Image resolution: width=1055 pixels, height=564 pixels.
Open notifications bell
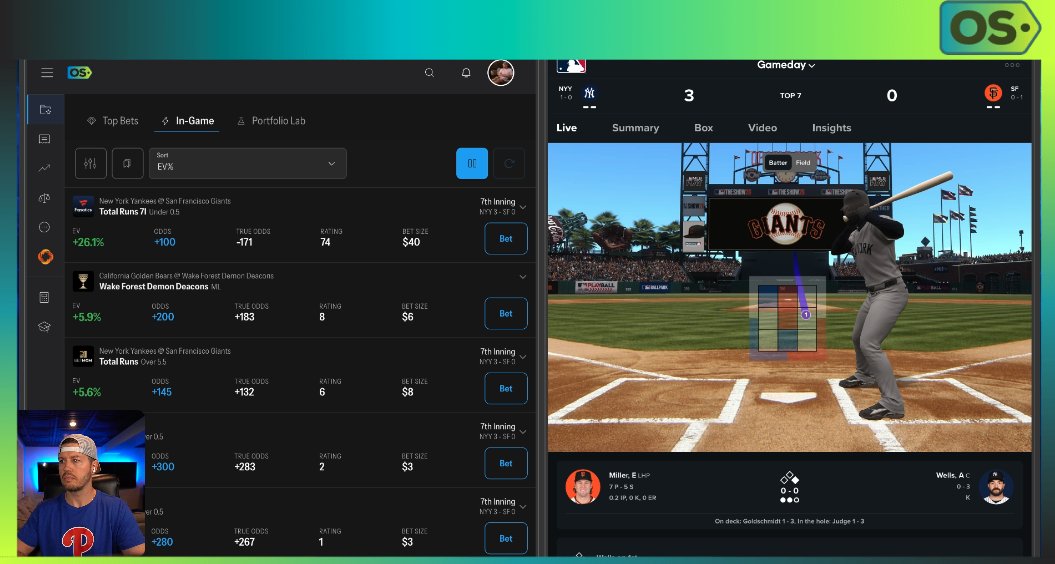click(x=466, y=73)
